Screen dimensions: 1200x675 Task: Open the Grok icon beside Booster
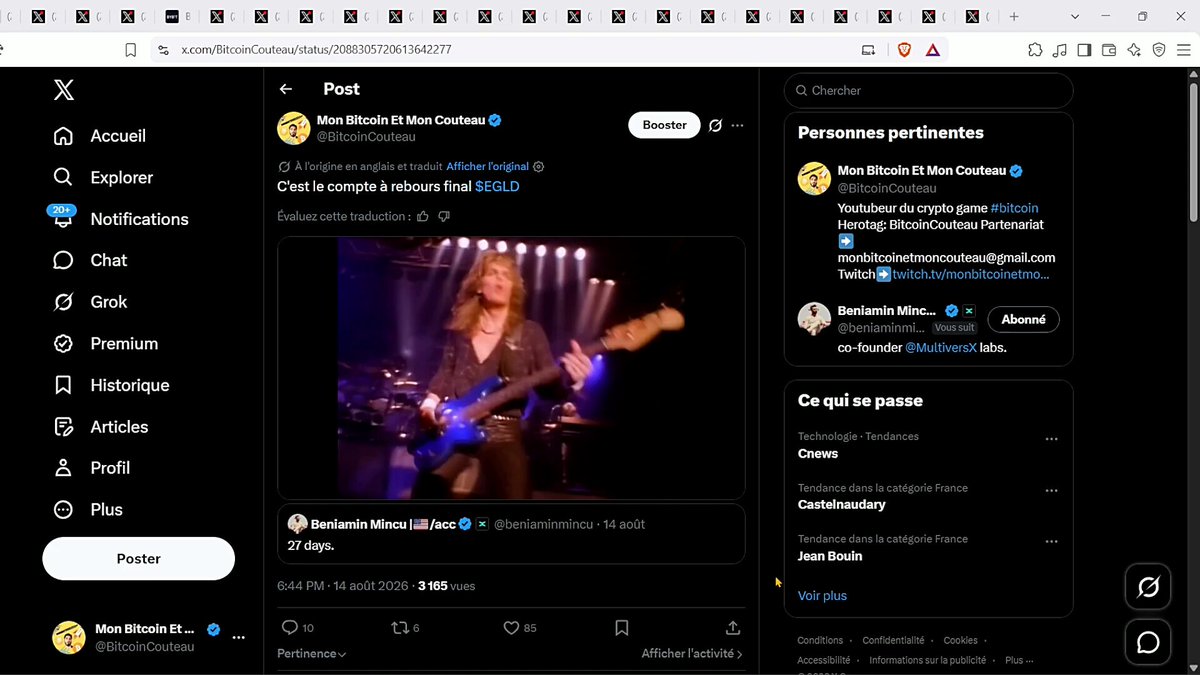tap(715, 125)
